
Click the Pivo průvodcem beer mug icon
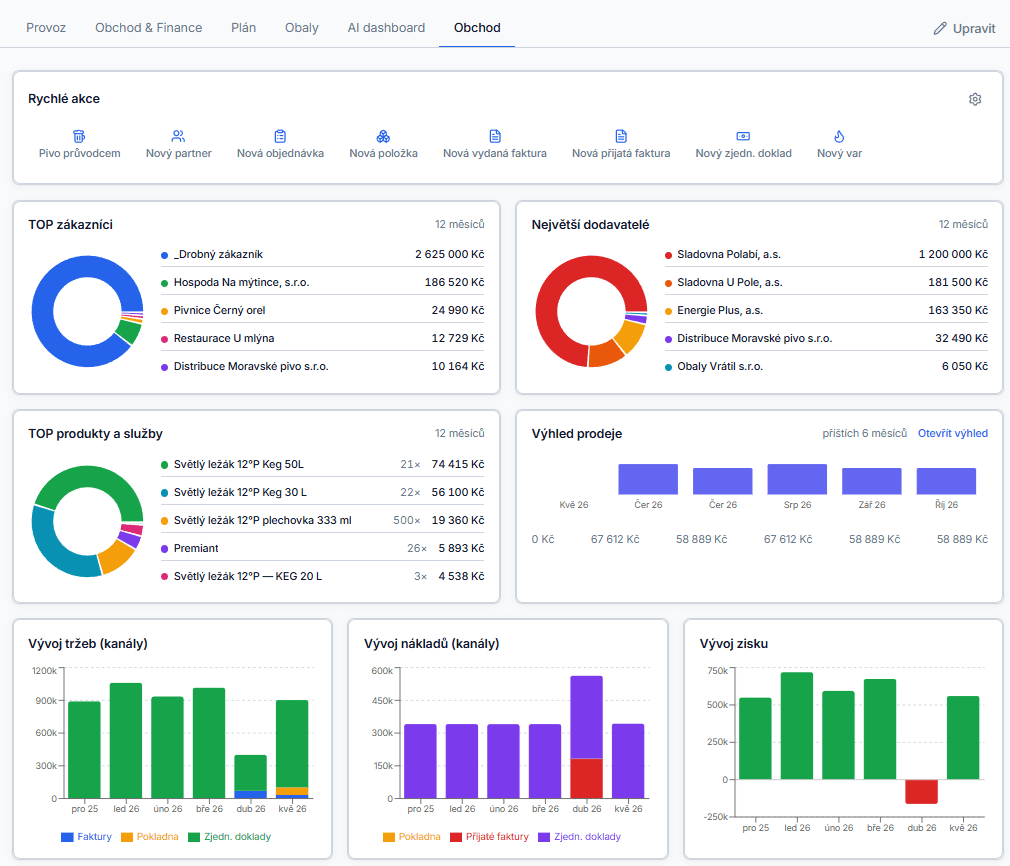tap(79, 136)
